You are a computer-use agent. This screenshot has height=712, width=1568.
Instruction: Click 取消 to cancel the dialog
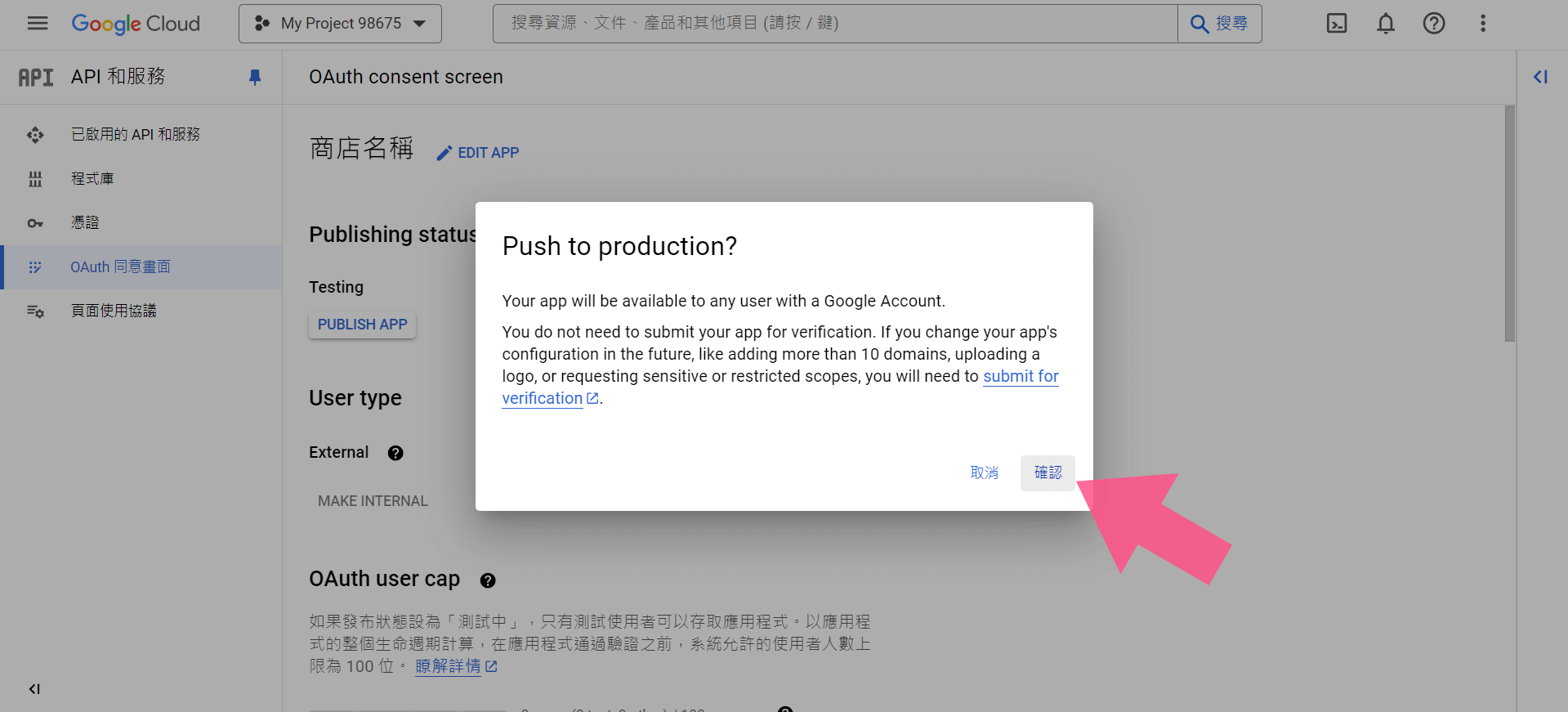(x=984, y=472)
